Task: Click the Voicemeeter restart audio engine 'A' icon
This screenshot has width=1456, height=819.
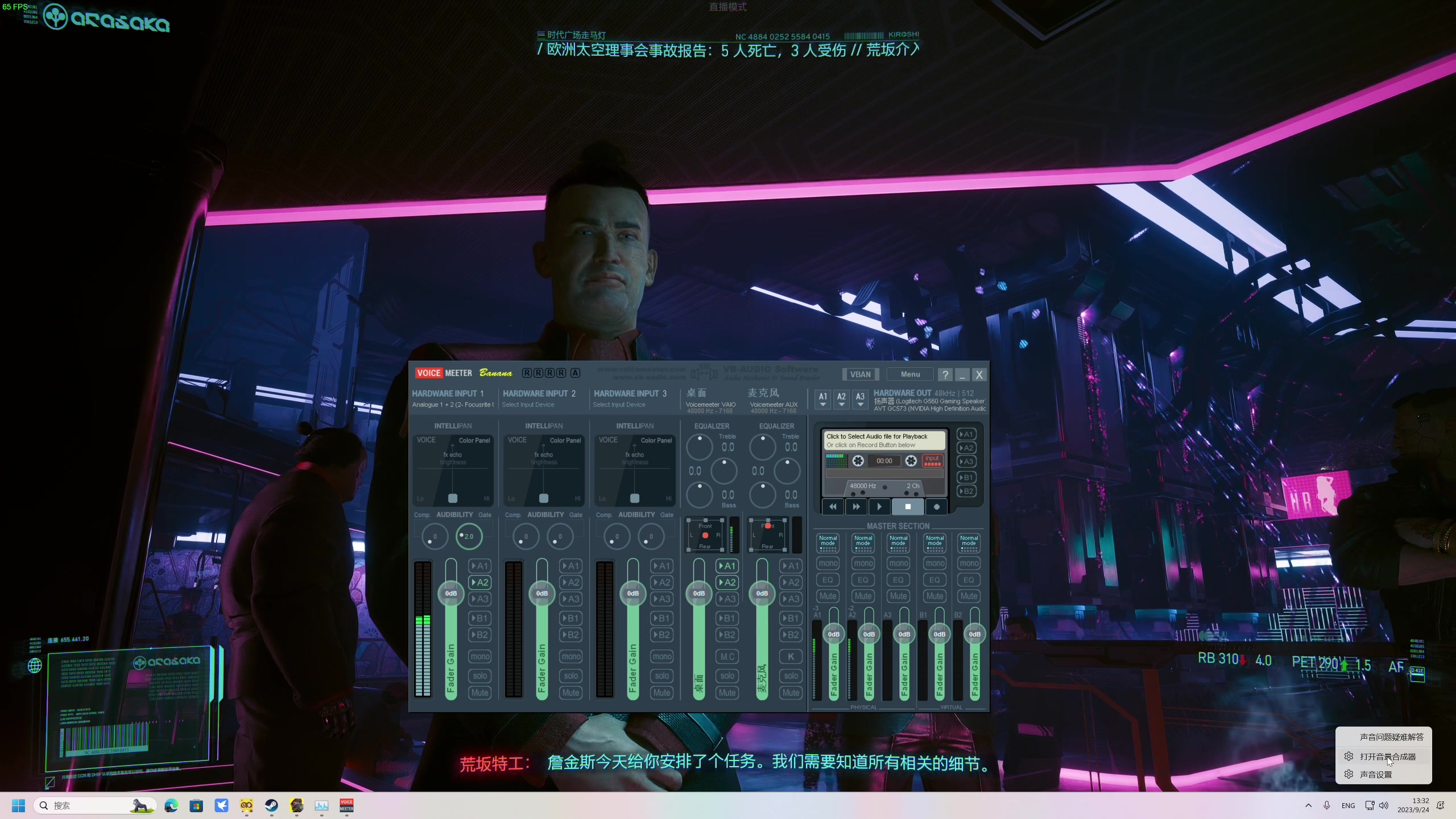Action: [x=576, y=373]
